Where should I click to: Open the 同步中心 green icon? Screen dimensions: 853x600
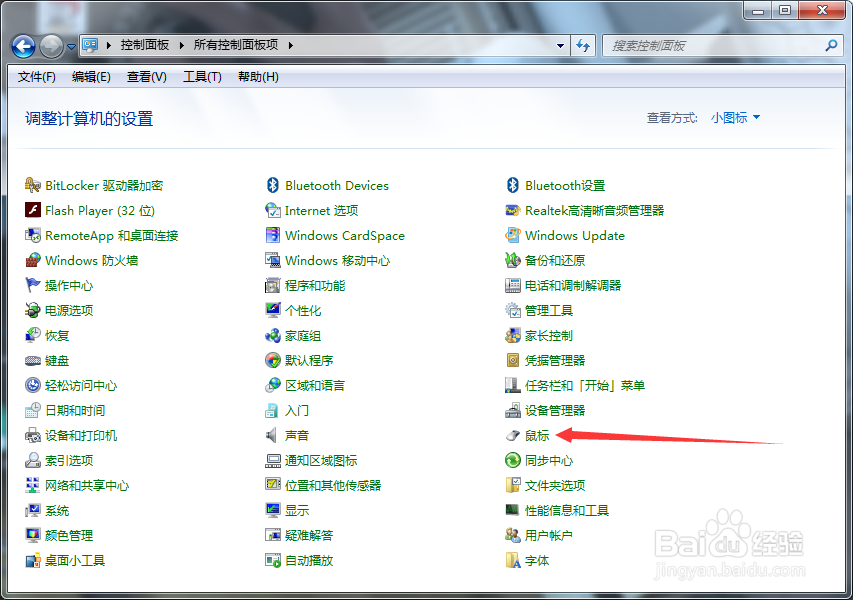512,461
